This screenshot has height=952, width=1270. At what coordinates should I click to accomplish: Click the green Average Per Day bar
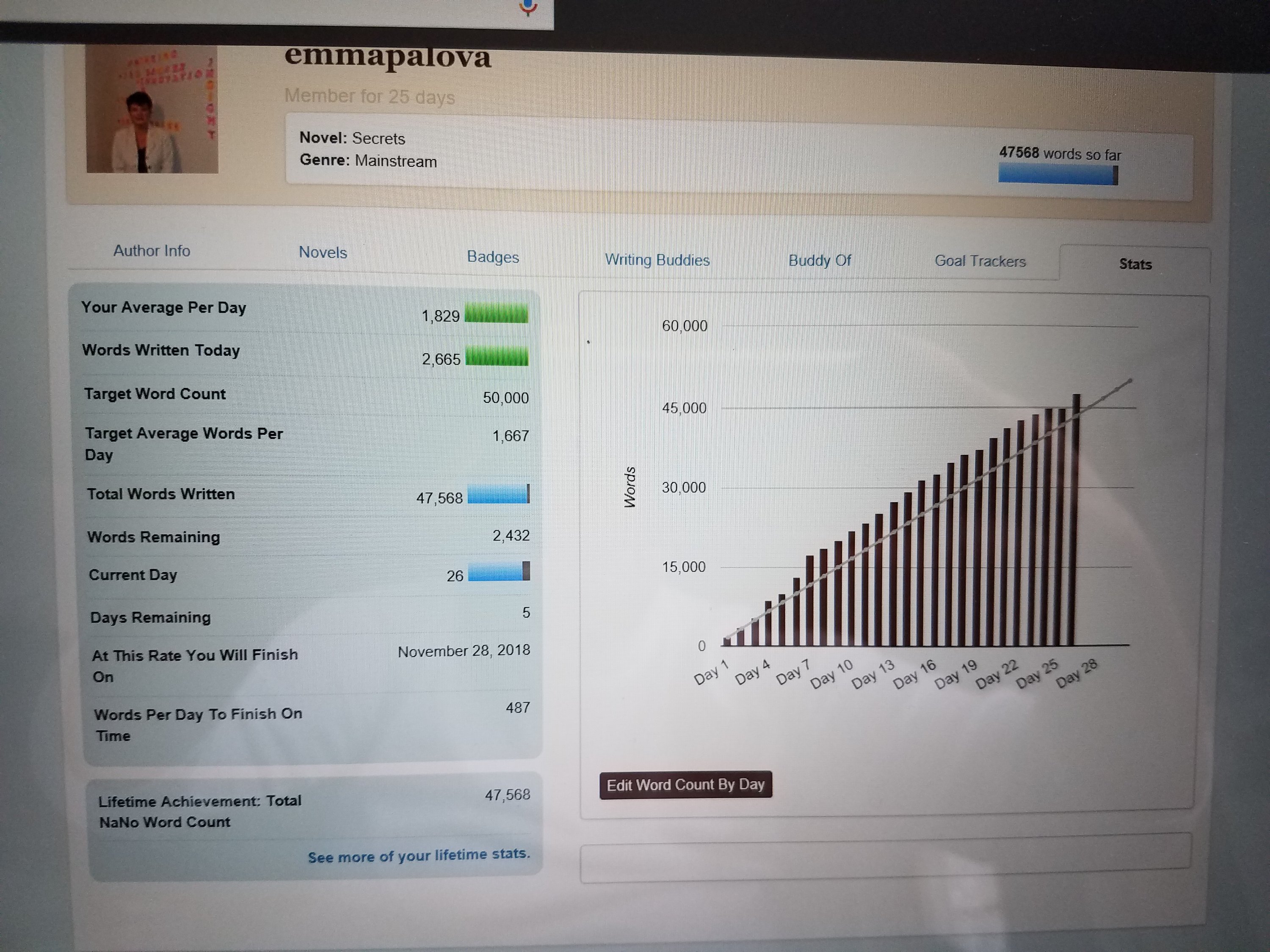point(496,314)
